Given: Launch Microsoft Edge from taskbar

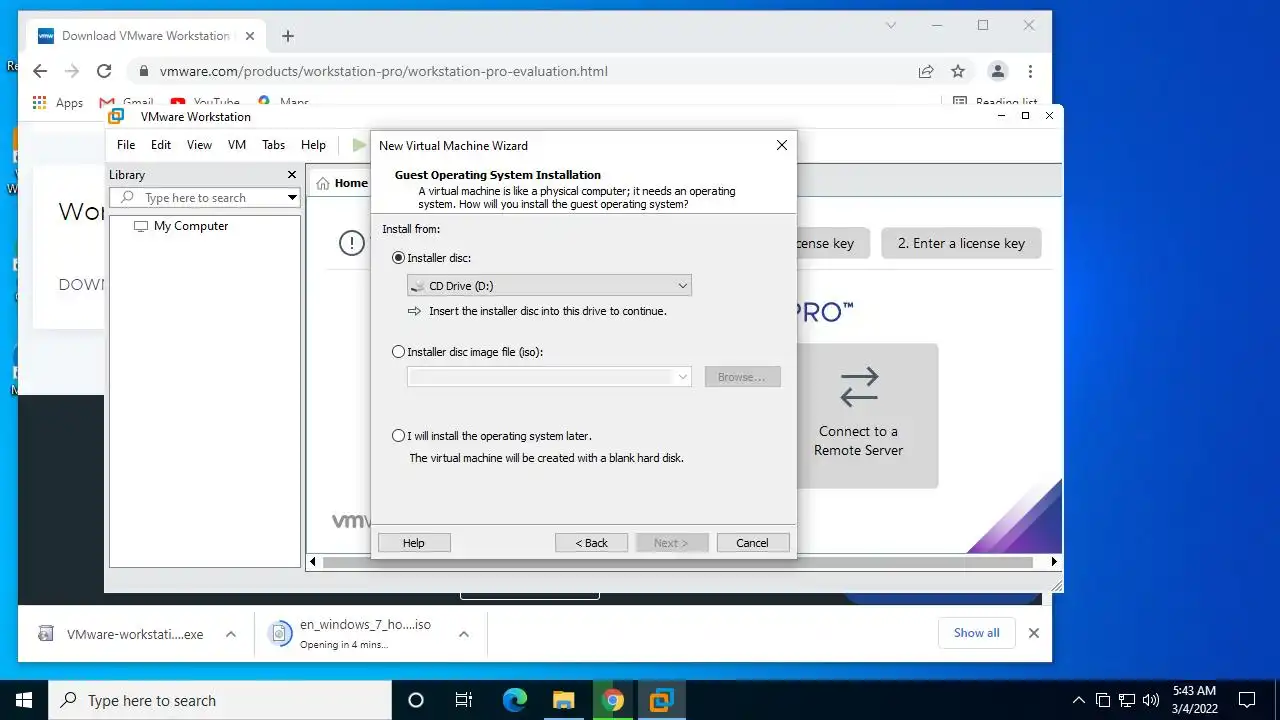Looking at the screenshot, I should coord(514,700).
